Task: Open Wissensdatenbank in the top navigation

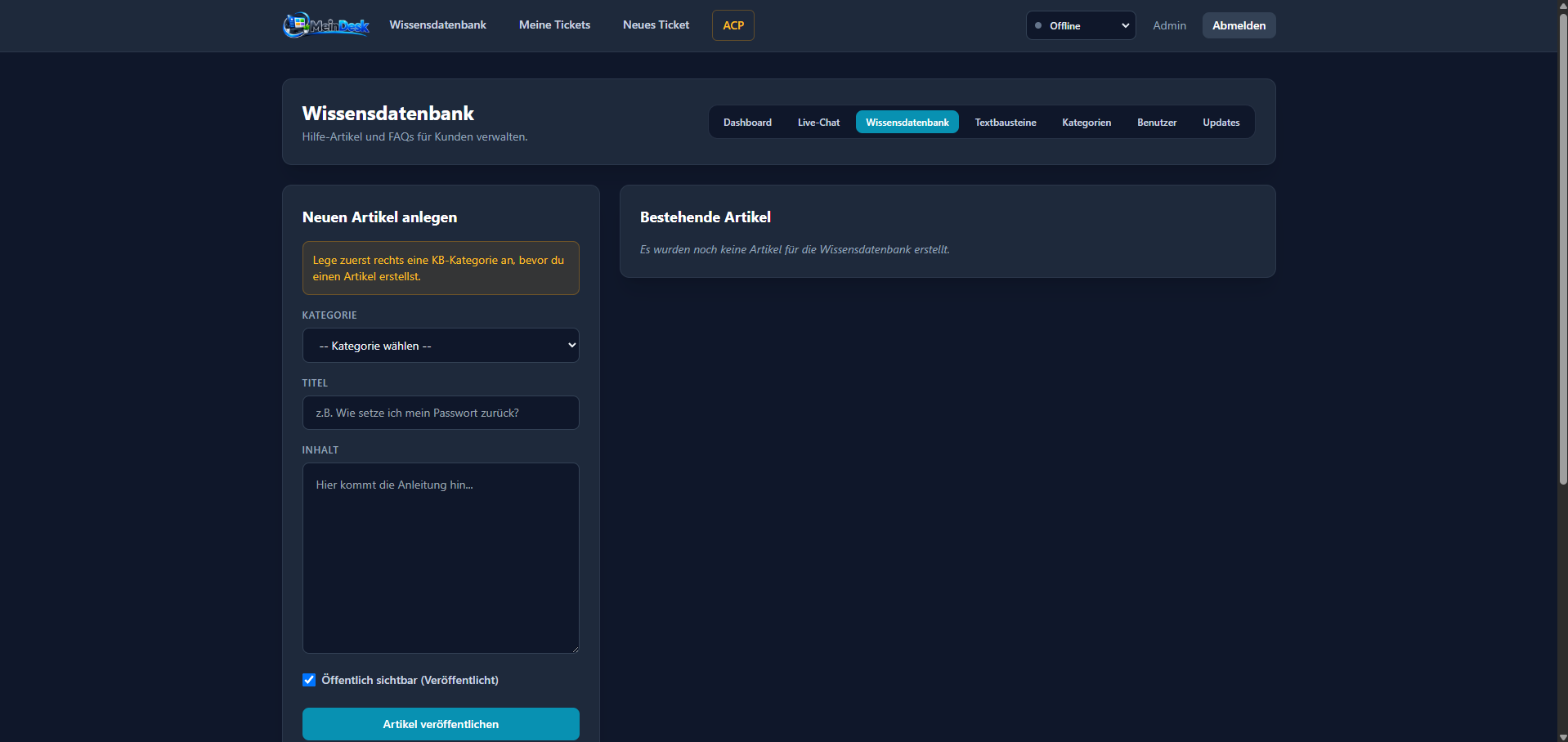Action: 437,25
